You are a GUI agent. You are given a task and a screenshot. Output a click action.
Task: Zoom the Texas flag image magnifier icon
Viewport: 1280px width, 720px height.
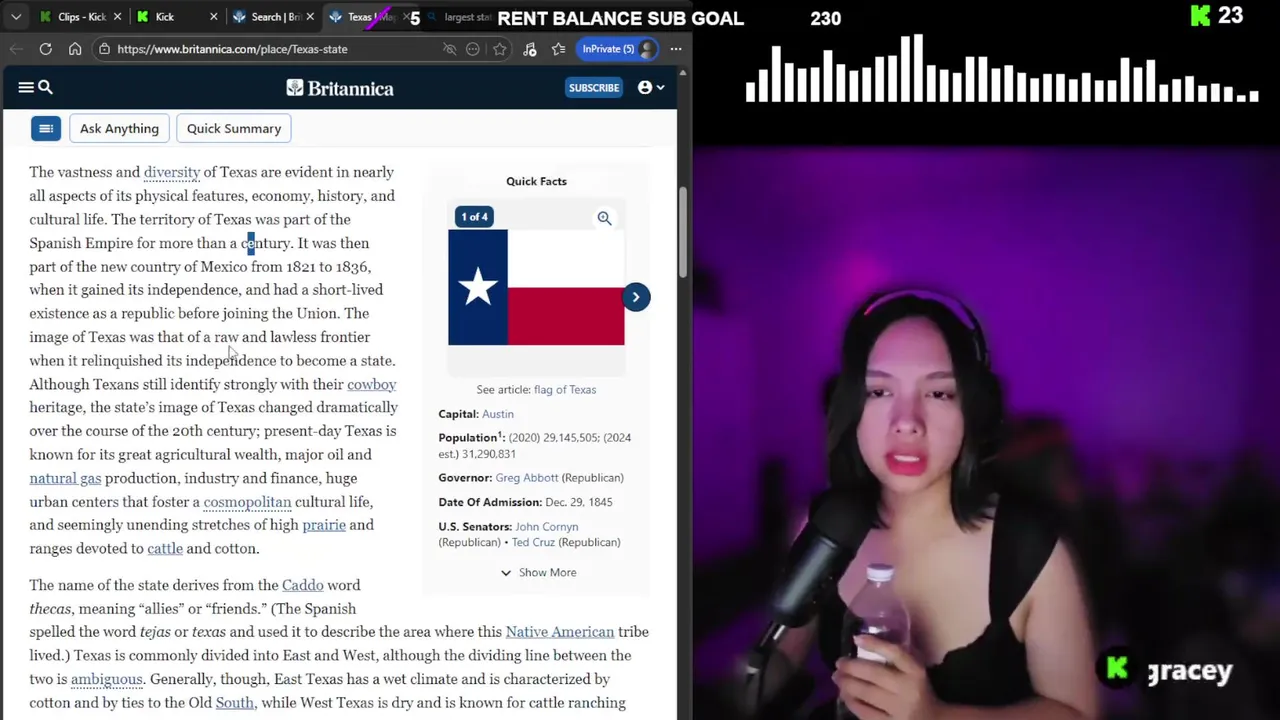[x=604, y=218]
